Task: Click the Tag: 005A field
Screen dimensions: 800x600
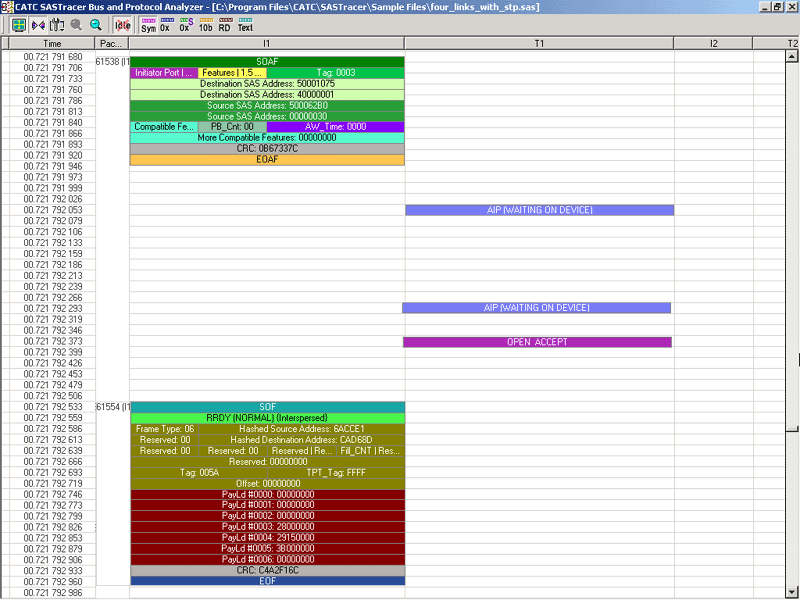Action: [199, 473]
